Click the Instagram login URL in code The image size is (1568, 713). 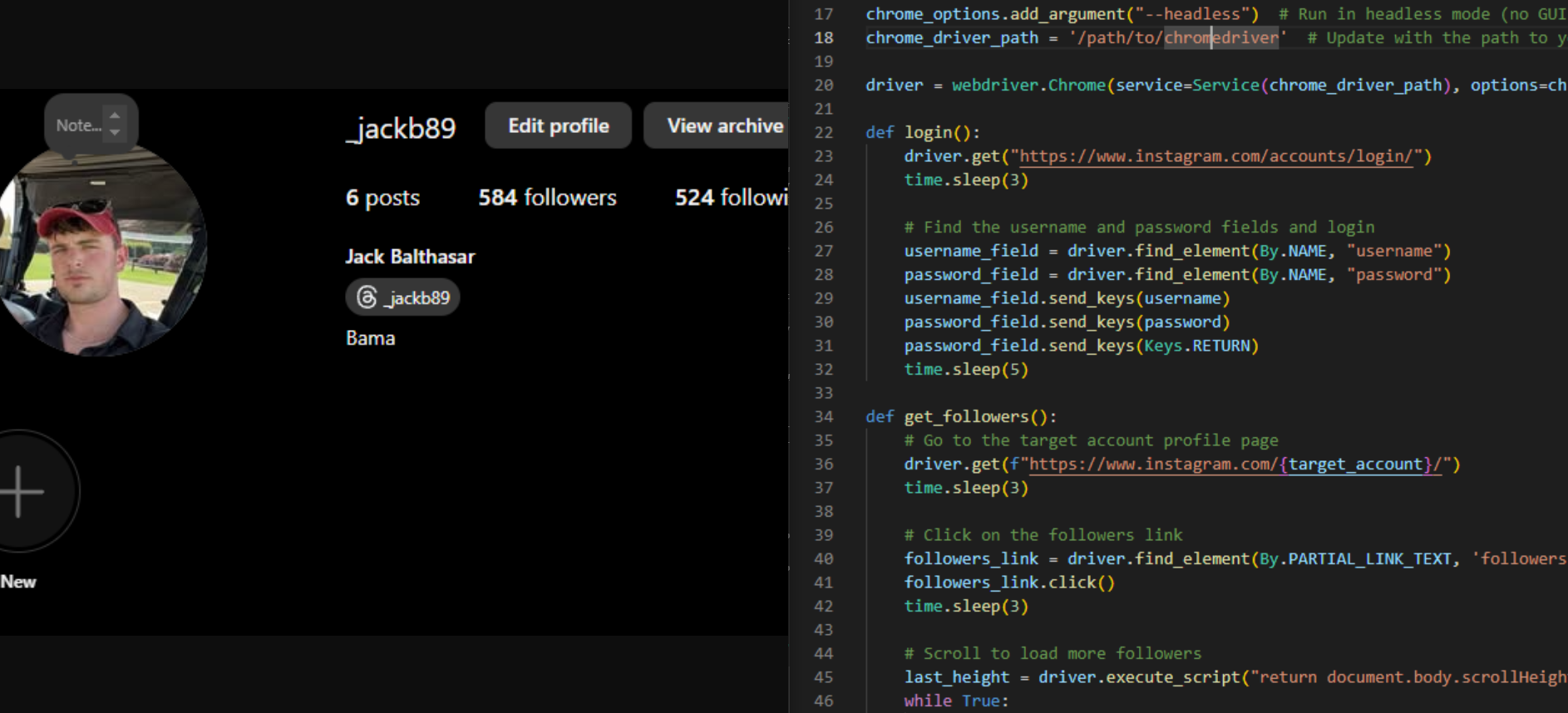pyautogui.click(x=1215, y=156)
